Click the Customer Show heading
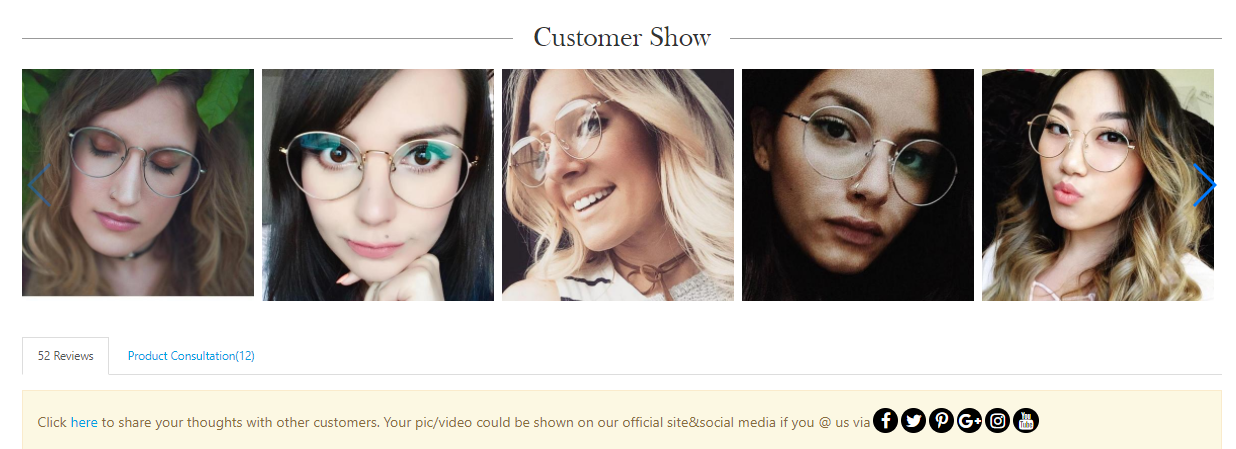This screenshot has width=1236, height=449. coord(622,38)
